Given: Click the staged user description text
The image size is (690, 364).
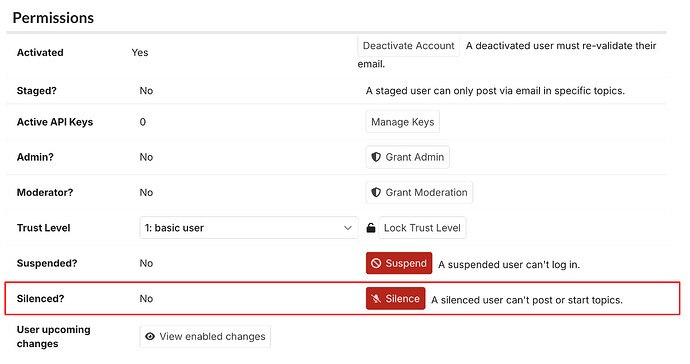Looking at the screenshot, I should pos(495,91).
